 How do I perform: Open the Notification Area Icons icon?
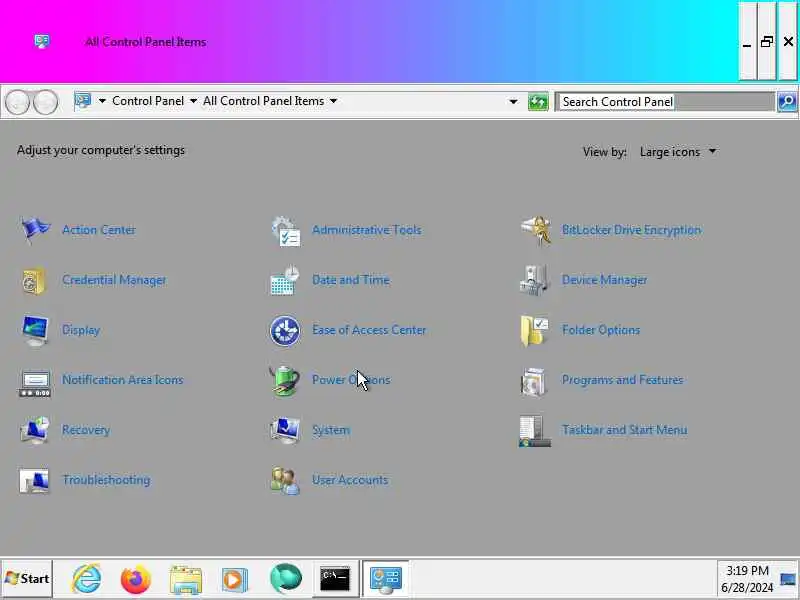pos(35,383)
